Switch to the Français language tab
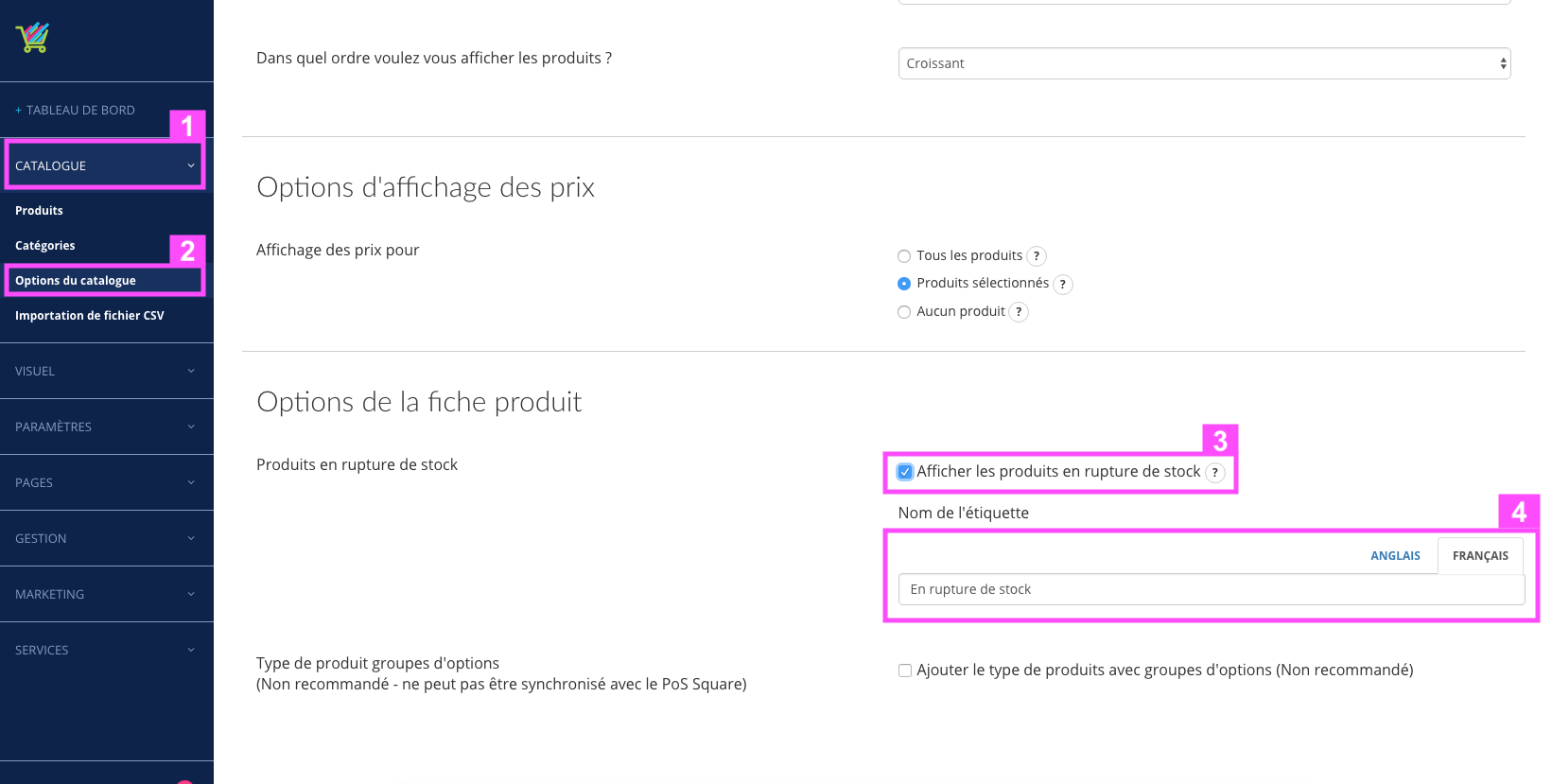Viewport: 1552px width, 784px height. coord(1480,556)
